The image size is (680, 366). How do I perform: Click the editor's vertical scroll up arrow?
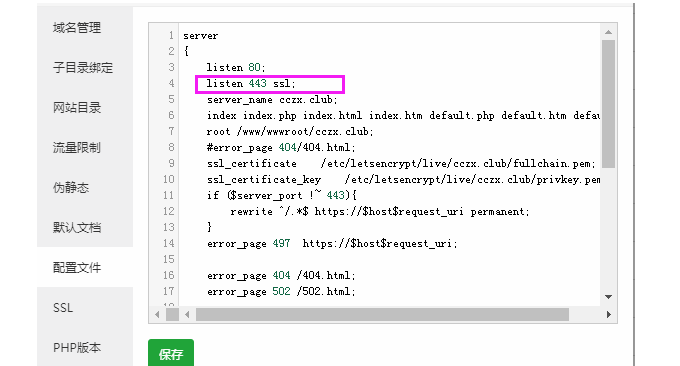click(608, 32)
